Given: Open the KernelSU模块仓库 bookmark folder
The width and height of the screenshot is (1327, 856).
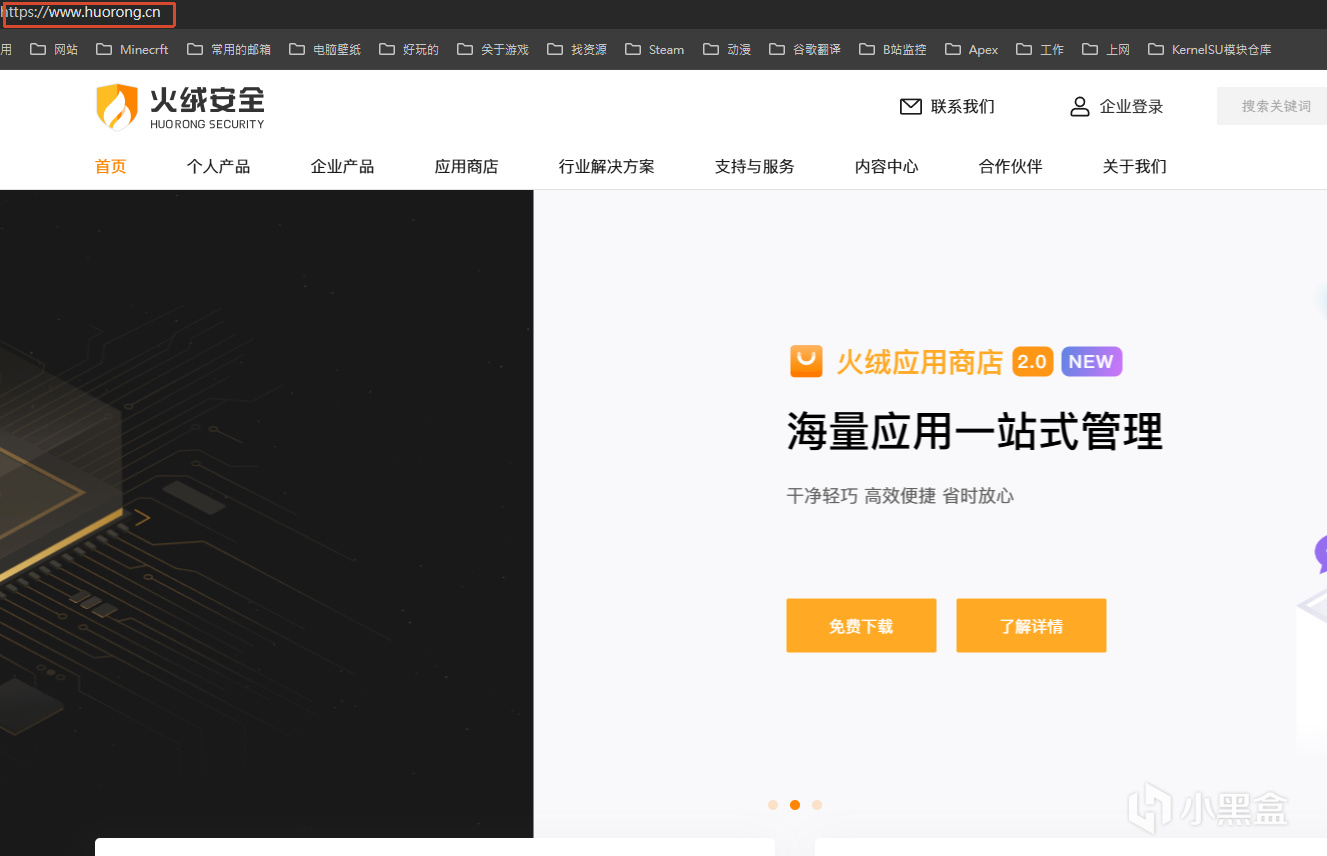Looking at the screenshot, I should click(1210, 49).
